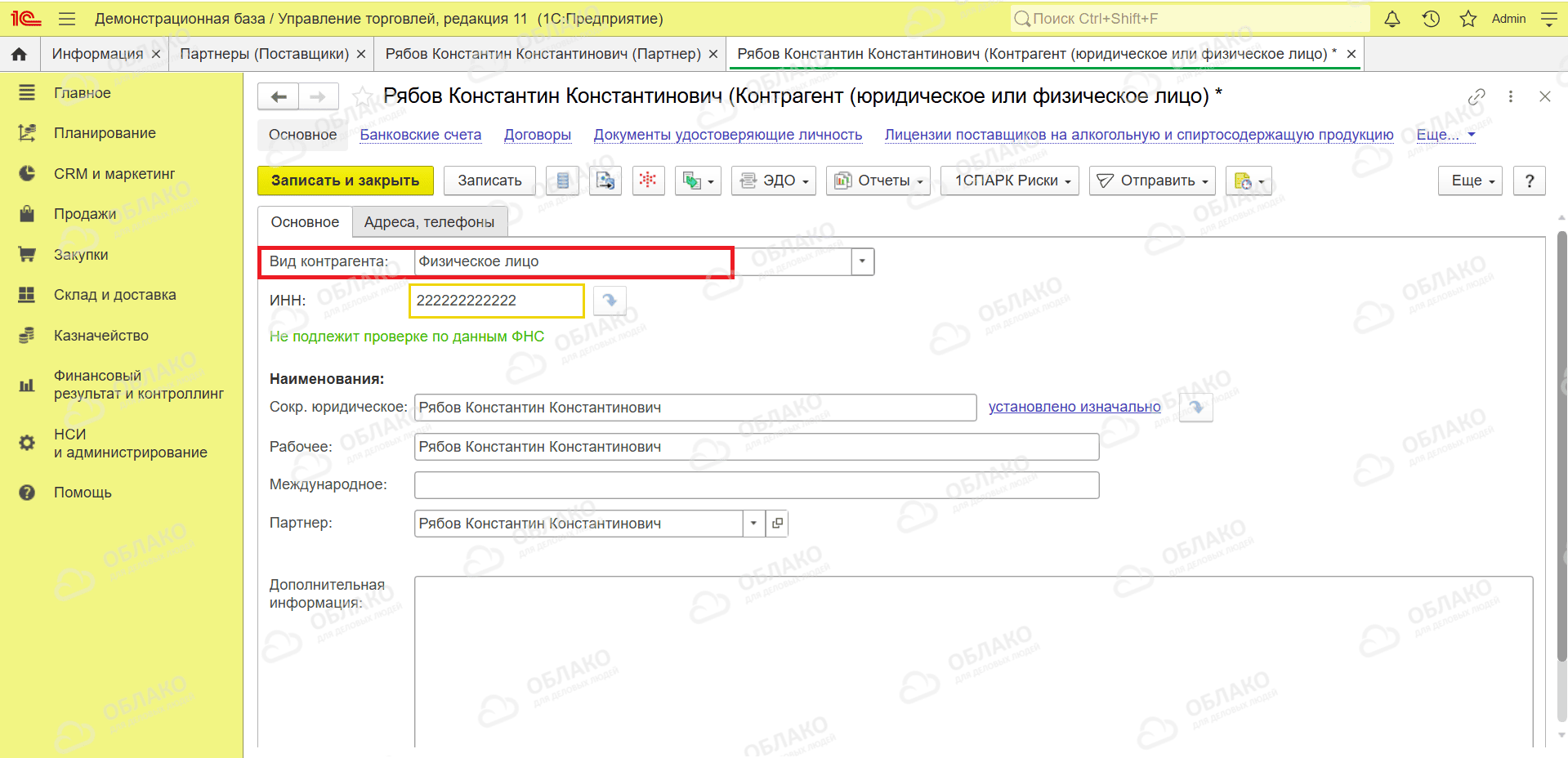Close the Информация tab

coord(156,54)
